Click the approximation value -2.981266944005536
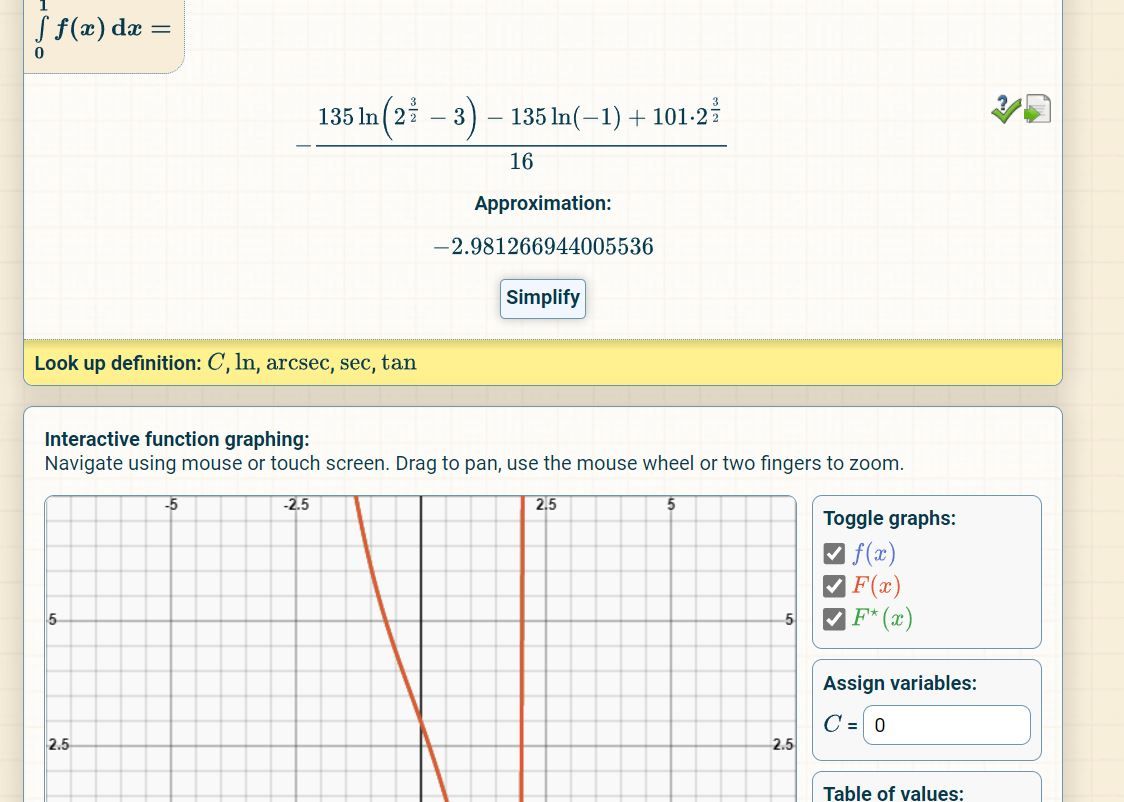 point(543,247)
